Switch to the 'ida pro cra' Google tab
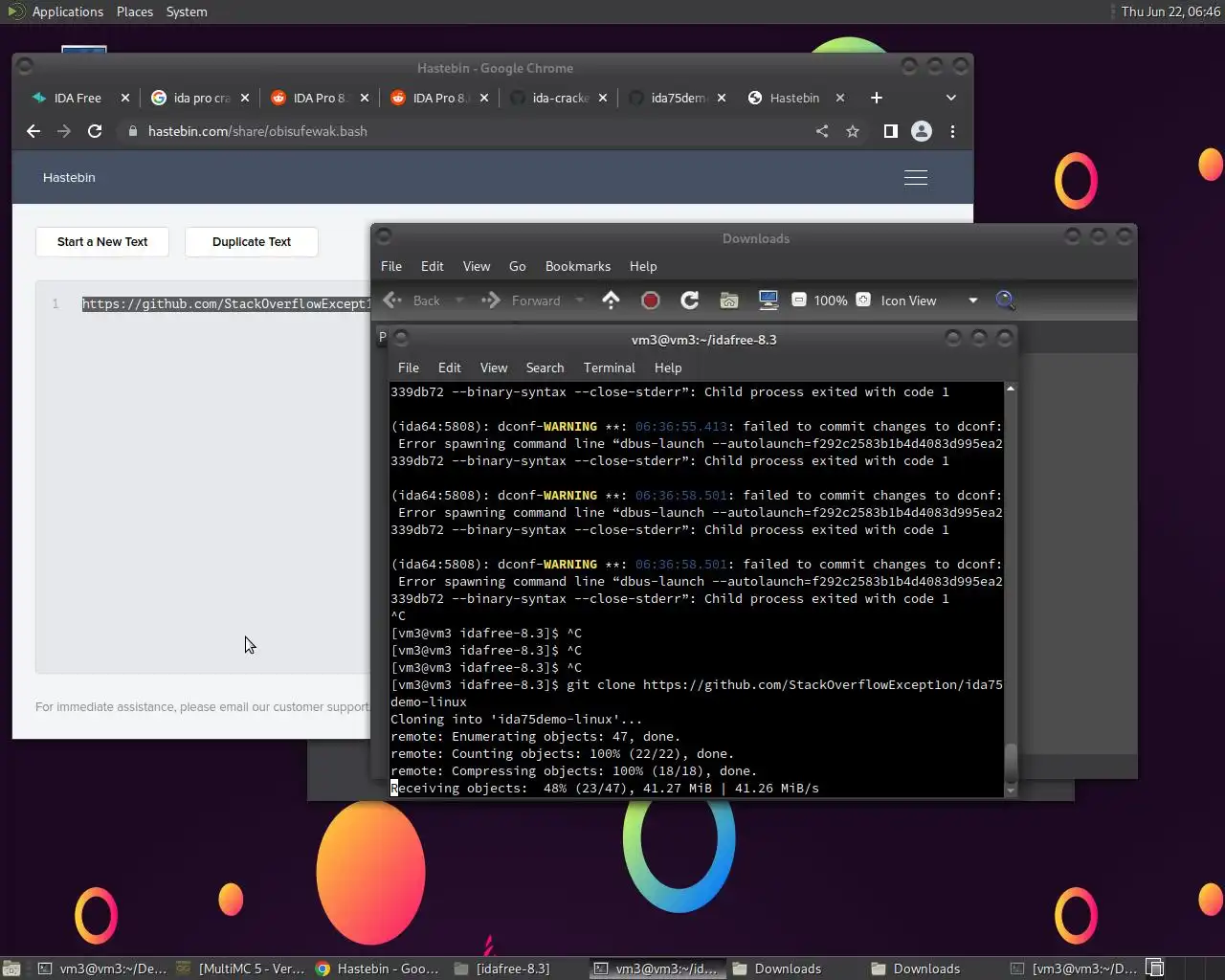This screenshot has width=1225, height=980. coord(201,98)
